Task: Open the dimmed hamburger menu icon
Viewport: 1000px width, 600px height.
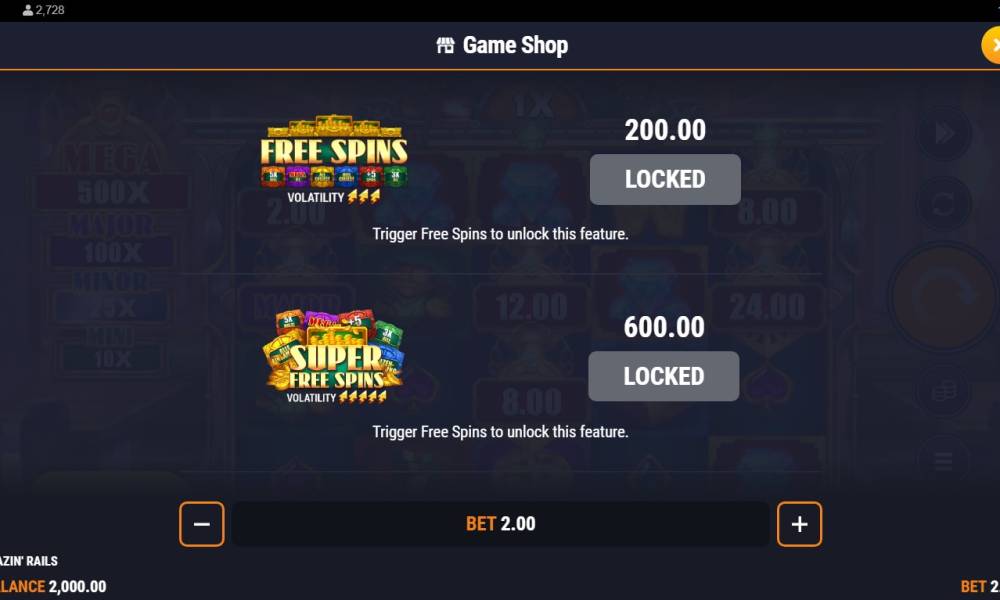Action: pyautogui.click(x=944, y=460)
